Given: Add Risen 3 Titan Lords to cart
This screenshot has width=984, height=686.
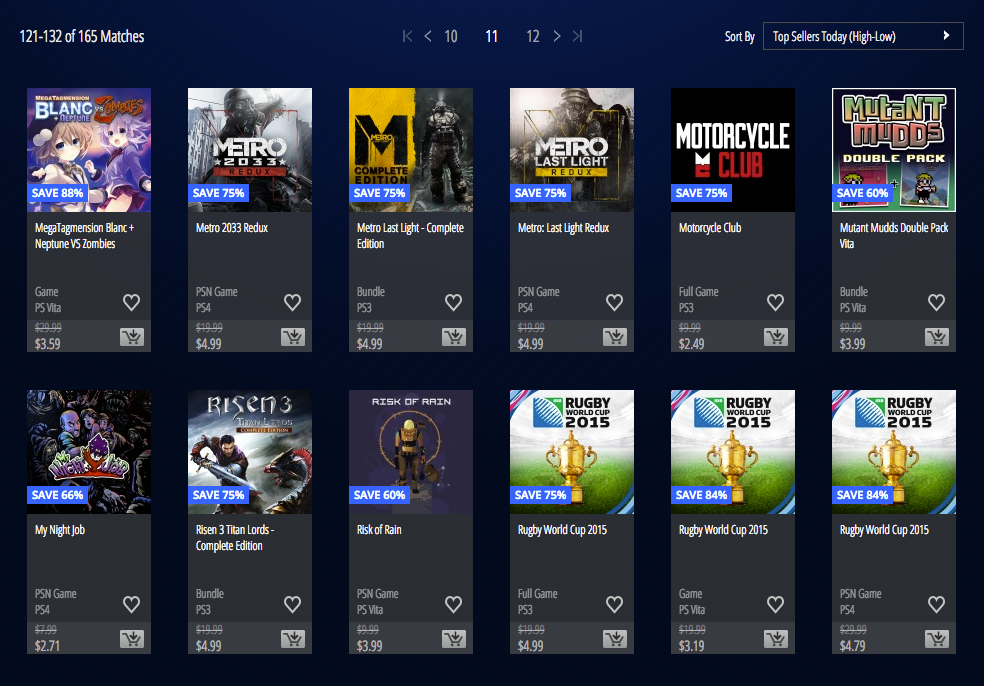Looking at the screenshot, I should point(293,639).
